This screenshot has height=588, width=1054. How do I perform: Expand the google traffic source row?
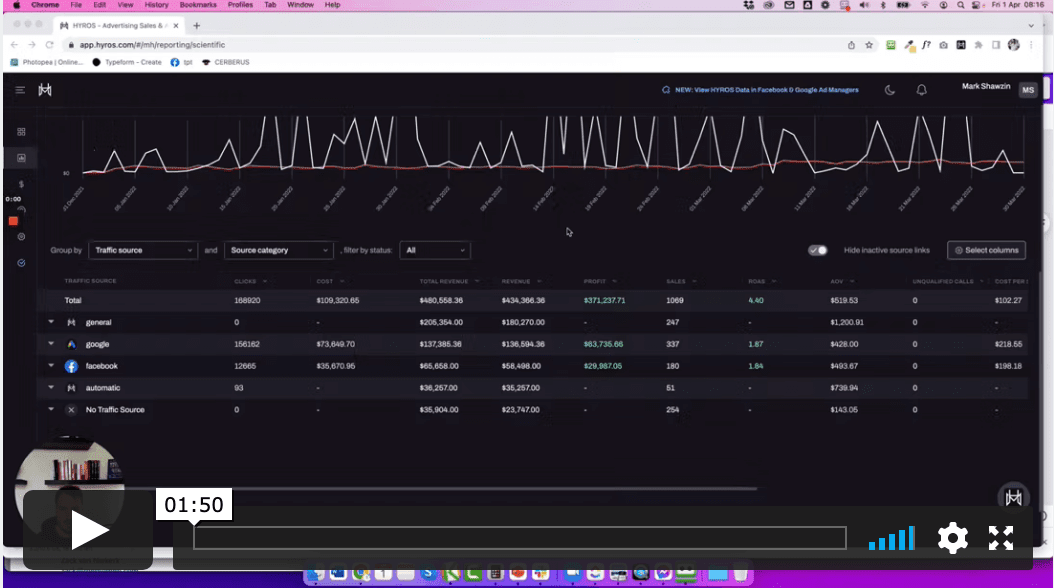tap(51, 344)
